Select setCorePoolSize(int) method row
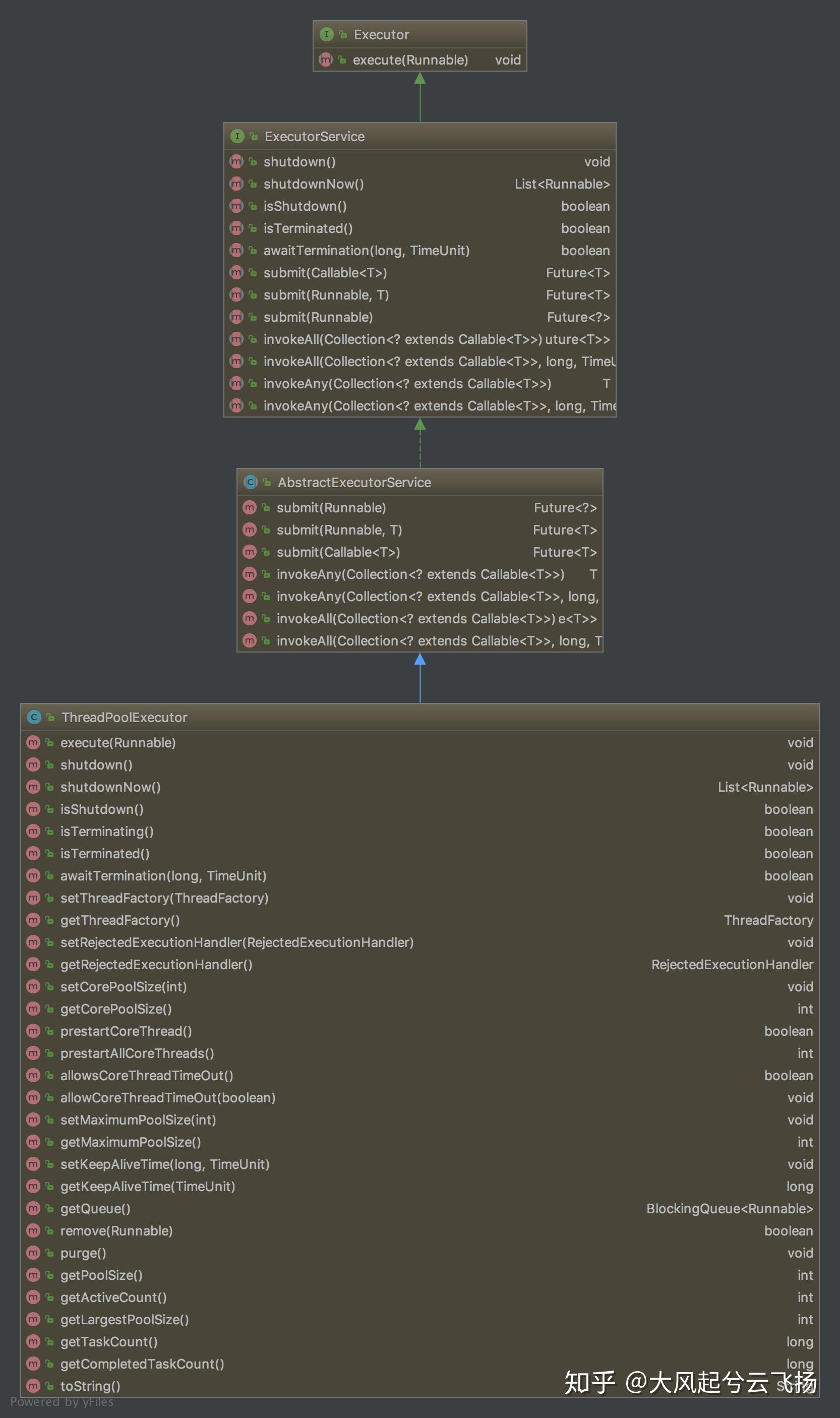The width and height of the screenshot is (840, 1418). click(420, 987)
